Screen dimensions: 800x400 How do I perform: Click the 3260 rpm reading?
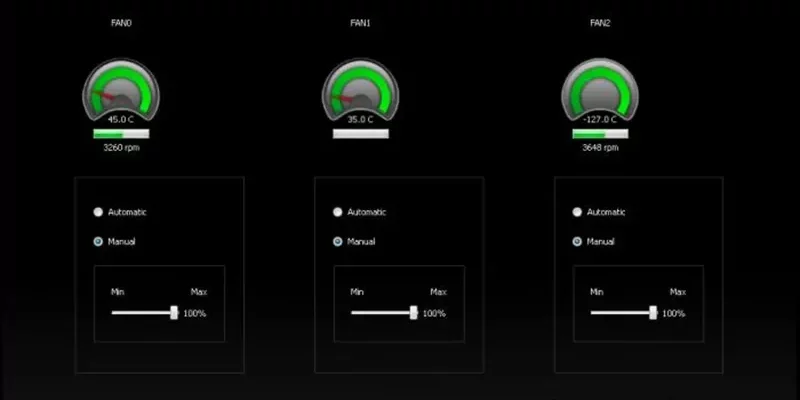pos(121,148)
